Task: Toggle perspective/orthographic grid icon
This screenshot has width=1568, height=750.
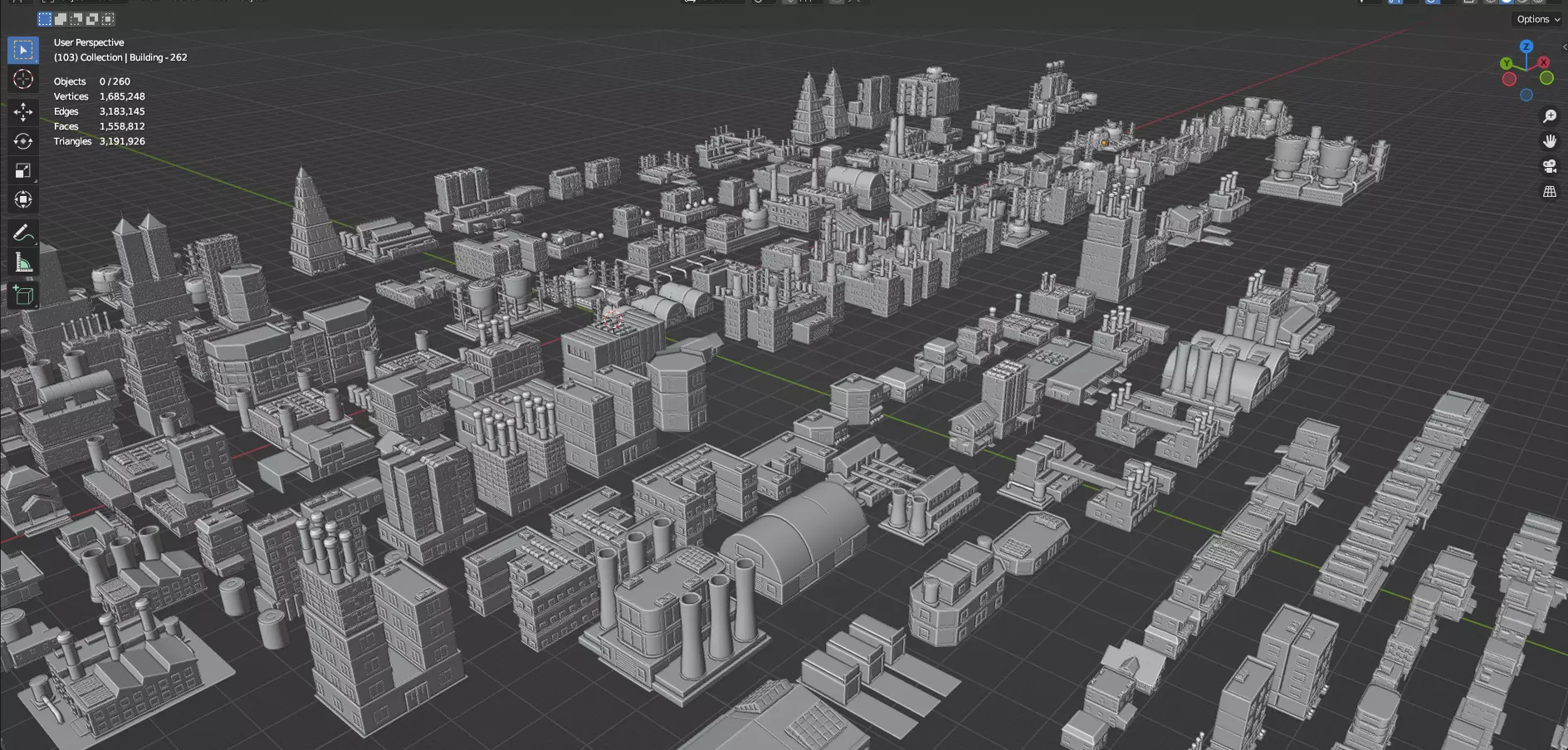Action: 1550,192
